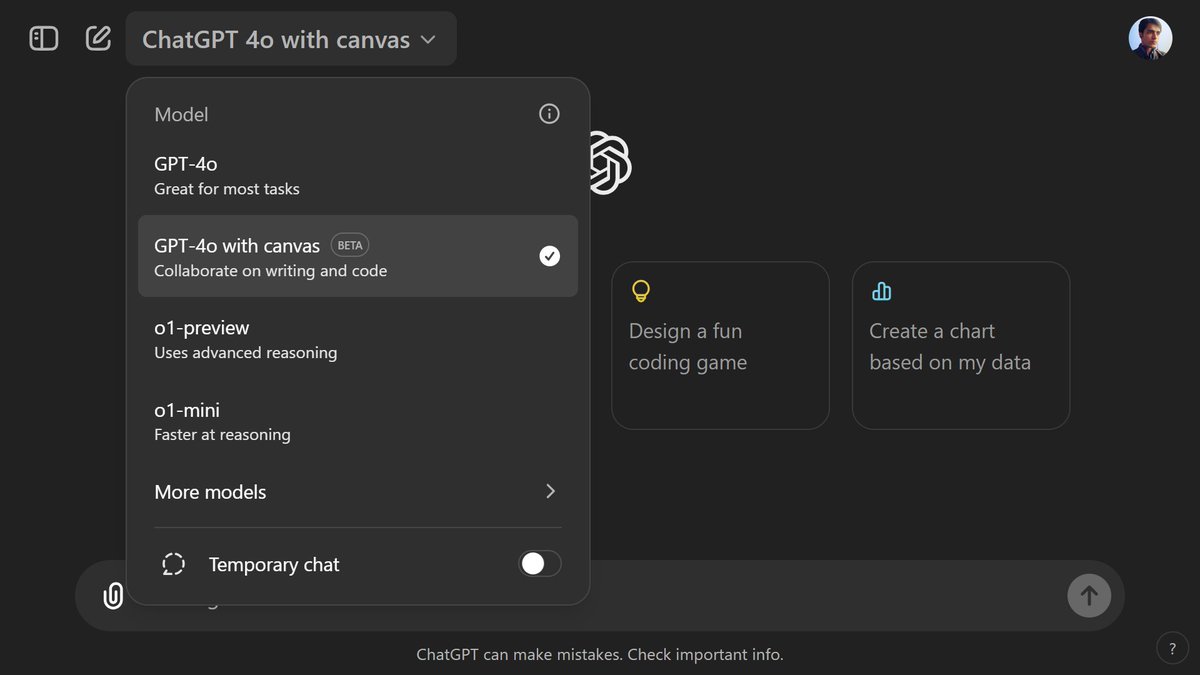The height and width of the screenshot is (675, 1200).
Task: Select GPT-4o with canvas option
Action: [358, 256]
